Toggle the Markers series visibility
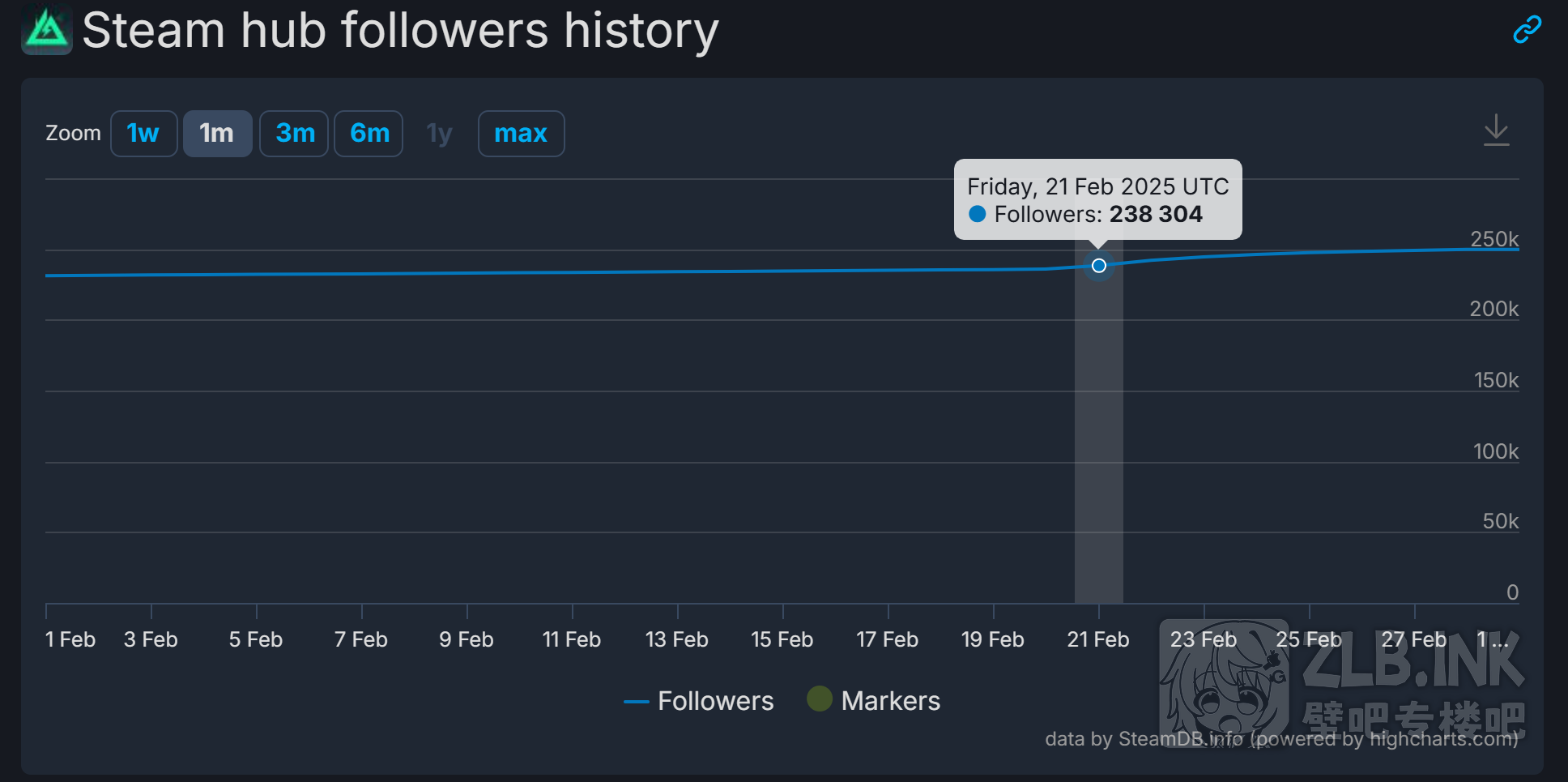Screen dimensions: 1568x782 (x=890, y=701)
